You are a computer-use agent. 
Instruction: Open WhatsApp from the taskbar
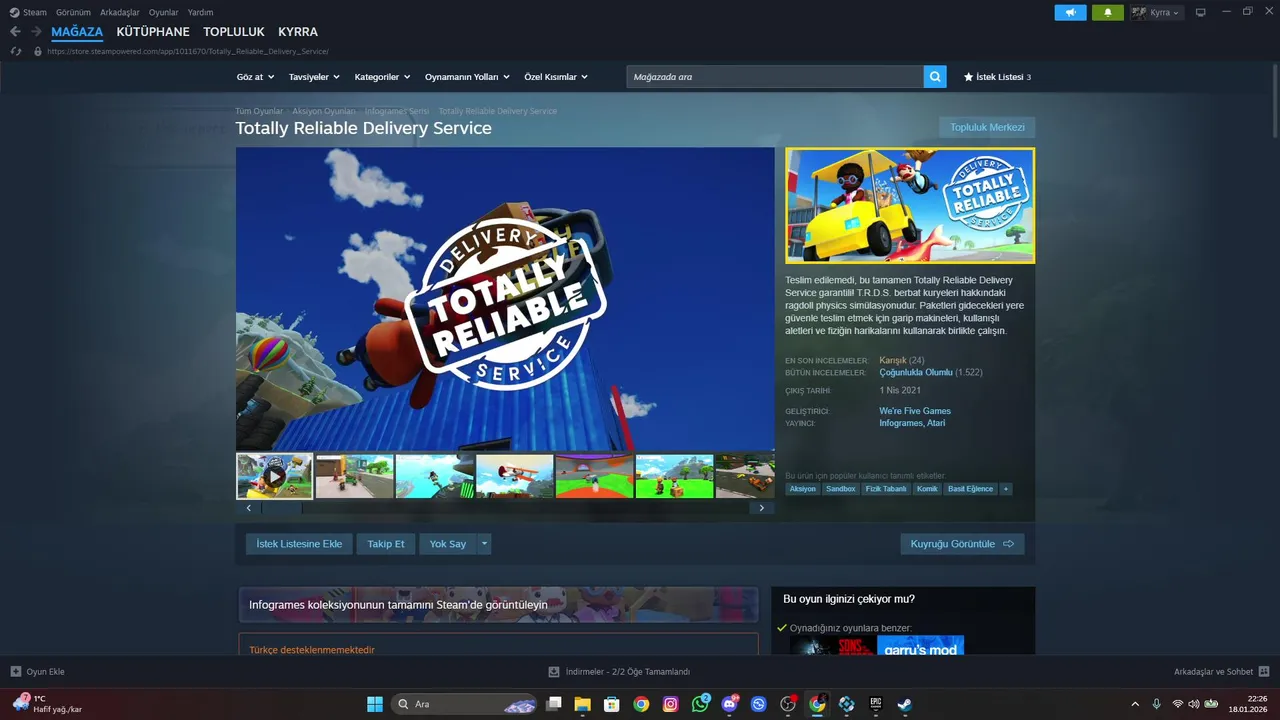[x=700, y=704]
